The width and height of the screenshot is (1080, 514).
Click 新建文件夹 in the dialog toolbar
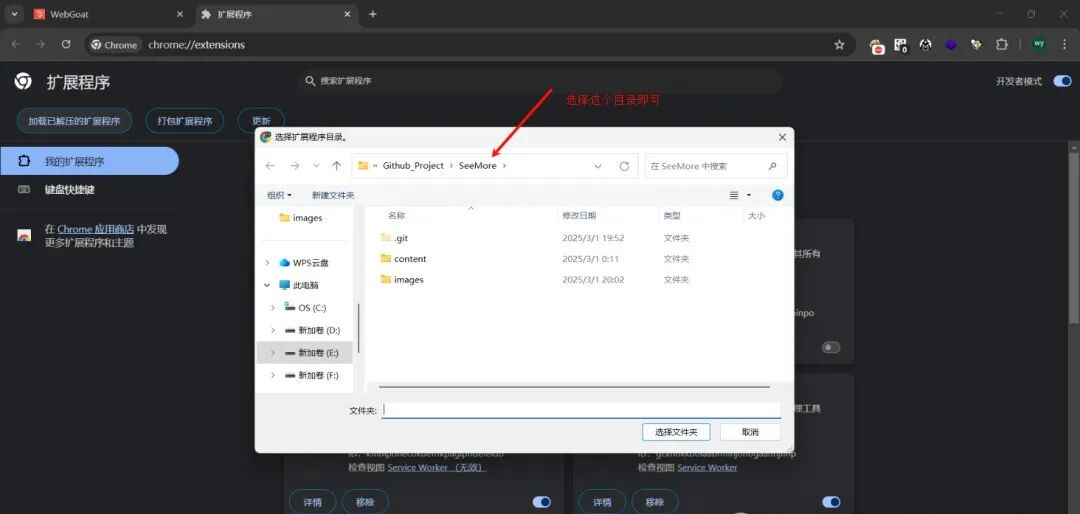pos(333,196)
